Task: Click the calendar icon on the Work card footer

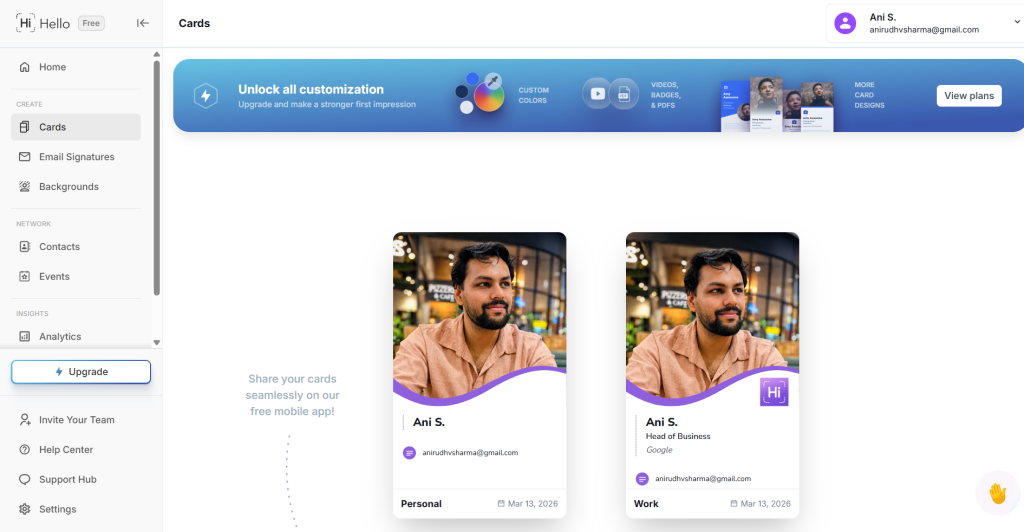Action: [x=734, y=504]
